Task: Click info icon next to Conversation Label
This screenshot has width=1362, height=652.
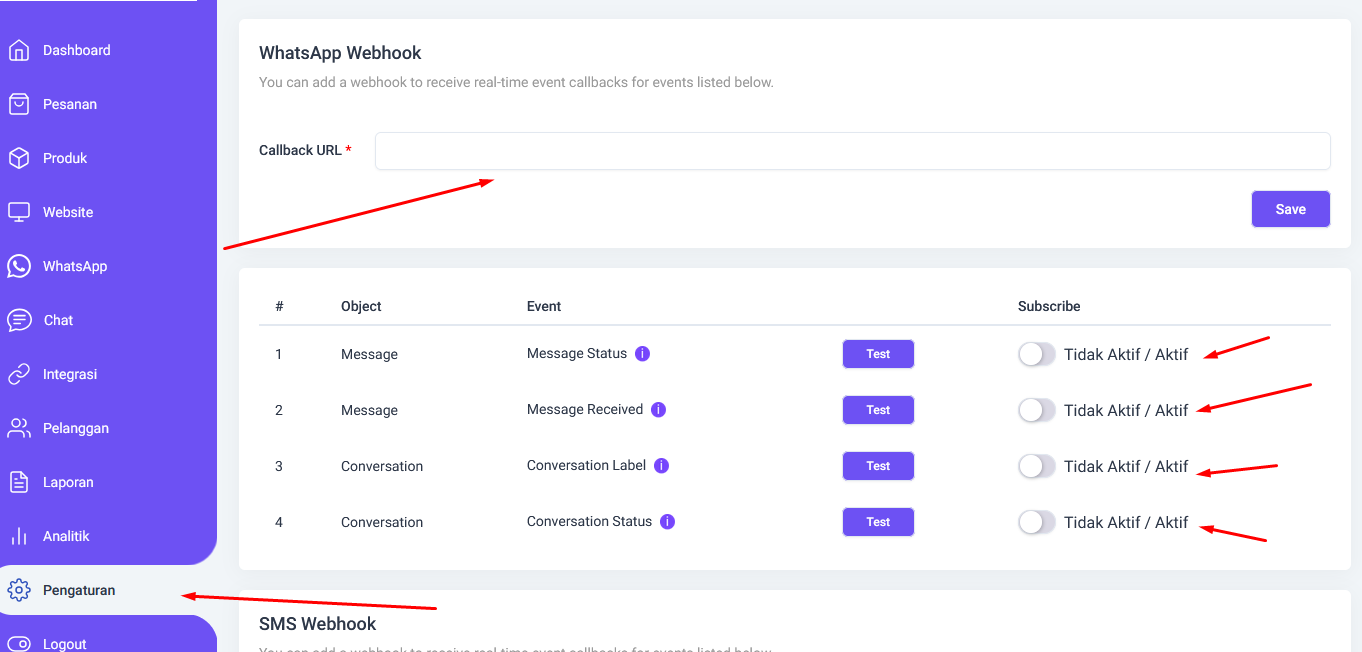Action: coord(662,466)
